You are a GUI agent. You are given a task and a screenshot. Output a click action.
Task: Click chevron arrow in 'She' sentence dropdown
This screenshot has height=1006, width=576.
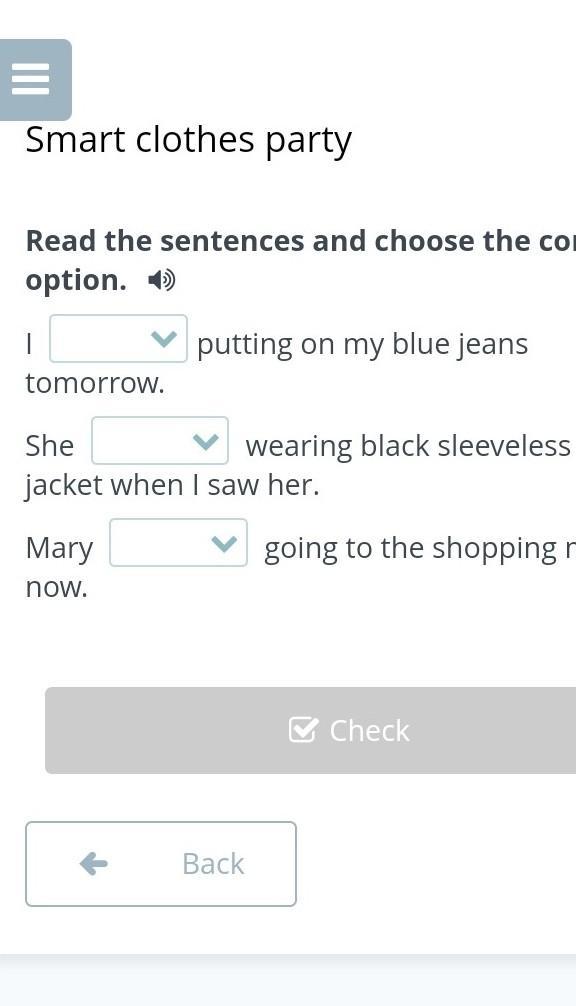[x=205, y=441]
